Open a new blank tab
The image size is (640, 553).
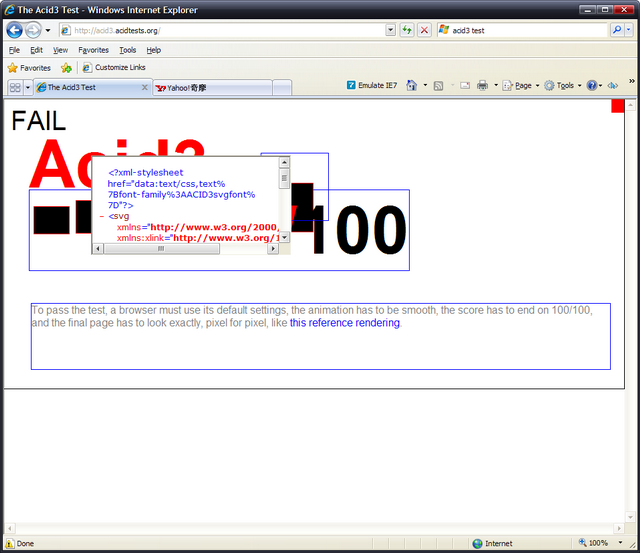pos(282,88)
